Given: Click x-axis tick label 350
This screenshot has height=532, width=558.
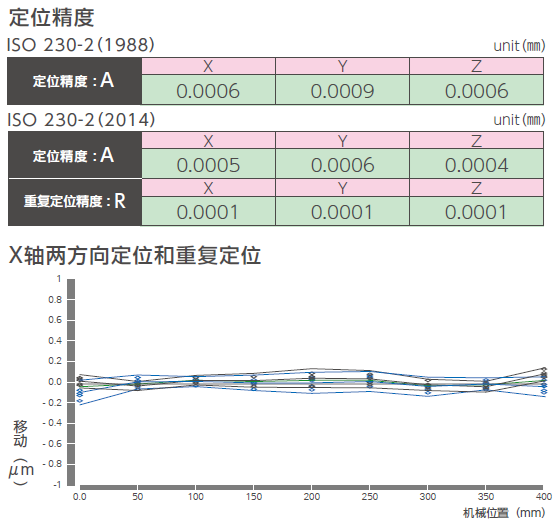Looking at the screenshot, I should point(486,497).
